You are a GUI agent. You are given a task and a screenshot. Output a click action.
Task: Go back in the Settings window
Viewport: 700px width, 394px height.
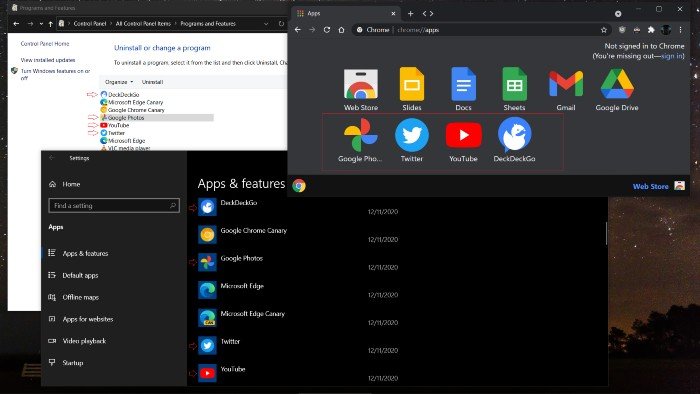pyautogui.click(x=52, y=158)
